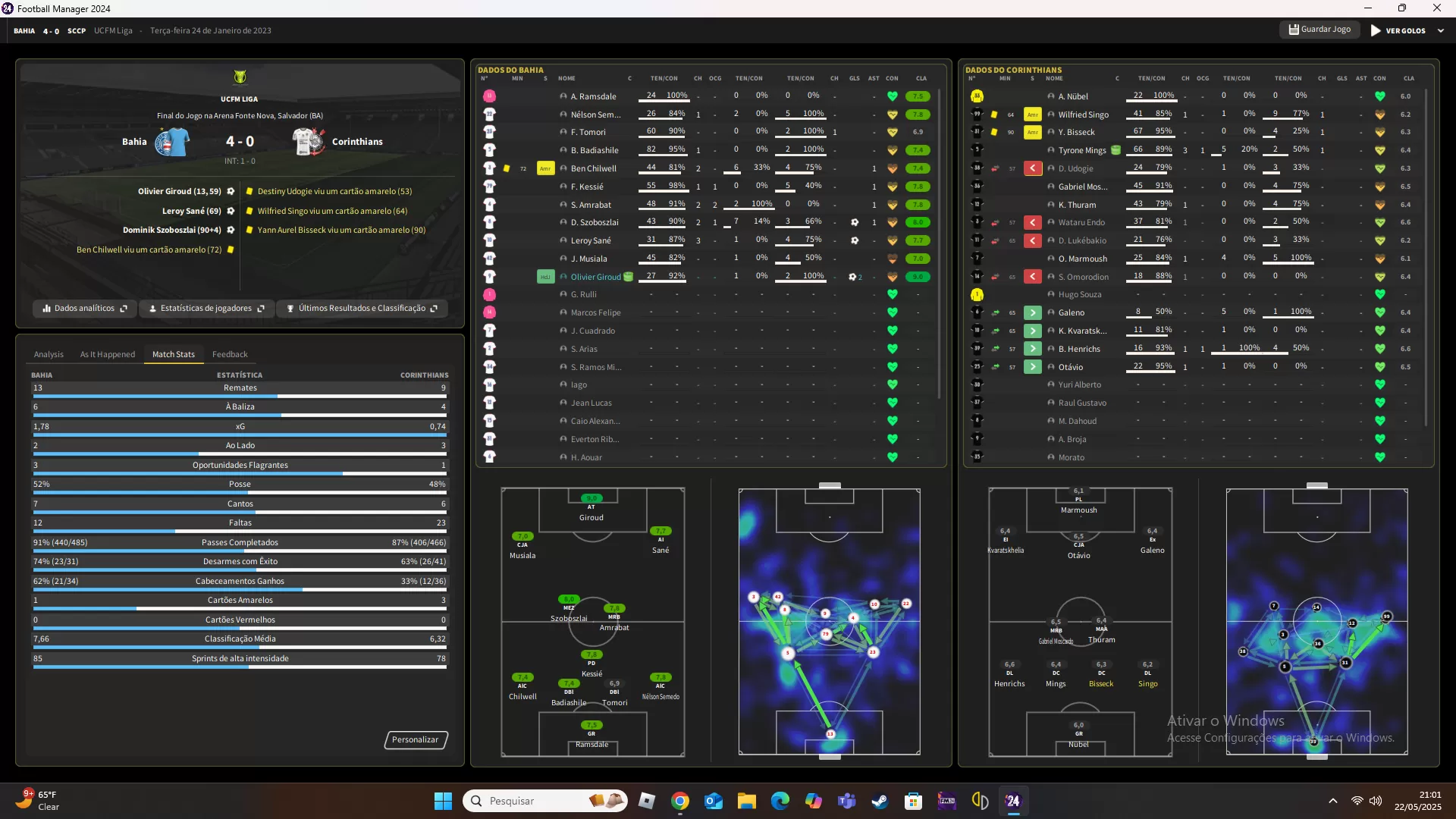1456x819 pixels.
Task: Select player F. Tomori in Bahia list
Action: click(588, 132)
